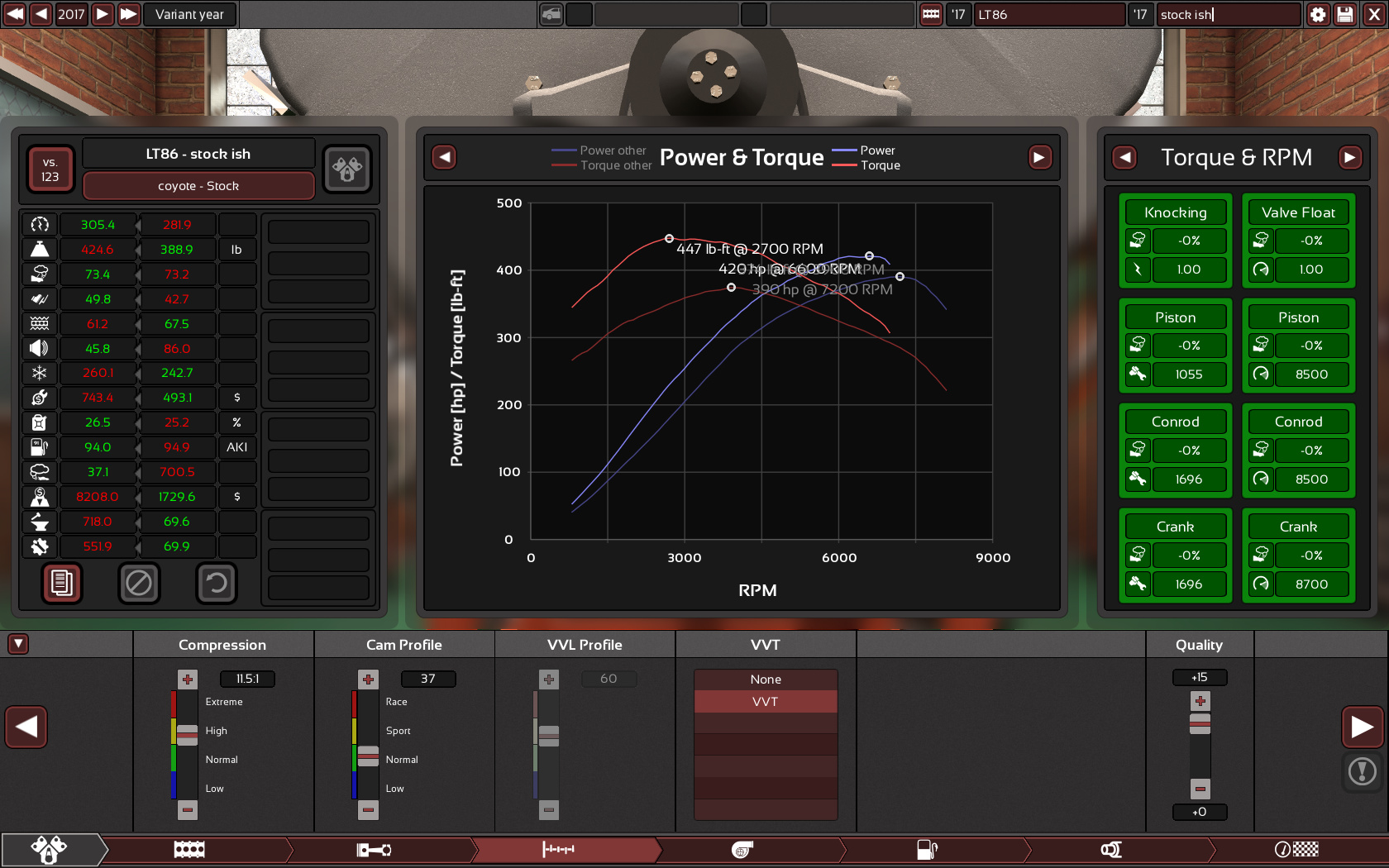Viewport: 1389px width, 868px height.
Task: Click the Compression slider handle
Action: pos(188,735)
